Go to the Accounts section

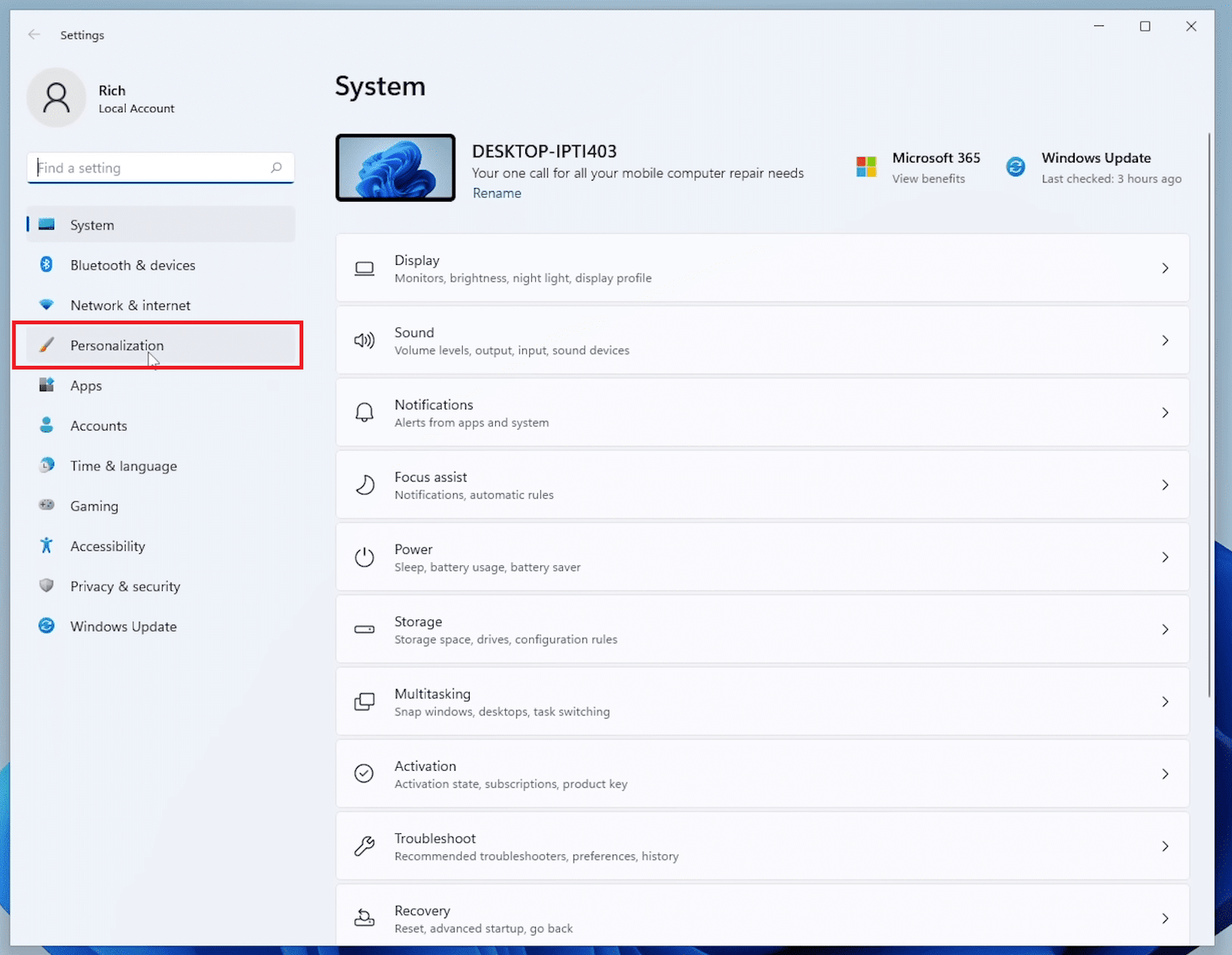coord(99,426)
